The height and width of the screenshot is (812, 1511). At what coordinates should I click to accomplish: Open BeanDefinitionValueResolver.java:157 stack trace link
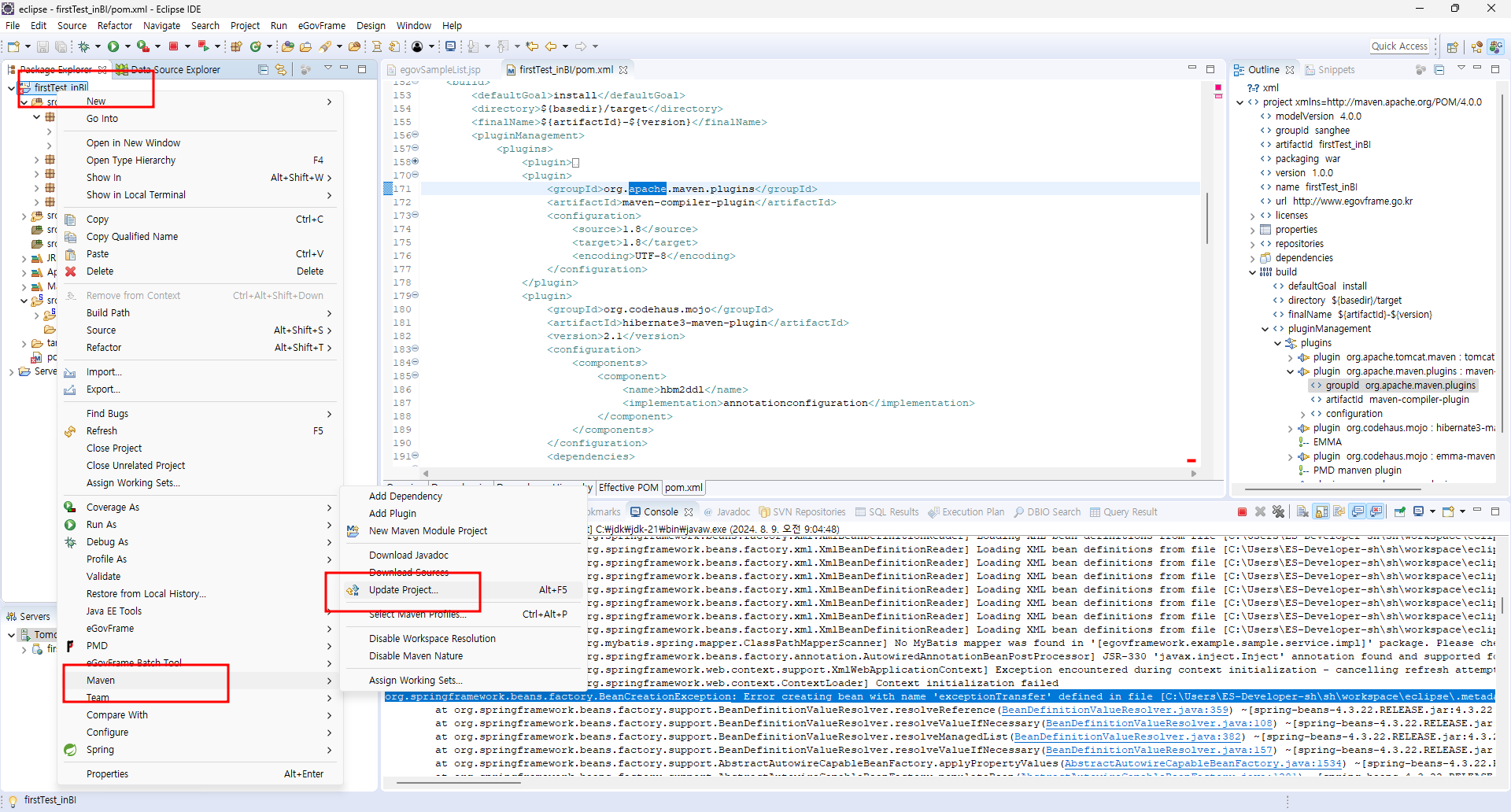(x=1159, y=750)
